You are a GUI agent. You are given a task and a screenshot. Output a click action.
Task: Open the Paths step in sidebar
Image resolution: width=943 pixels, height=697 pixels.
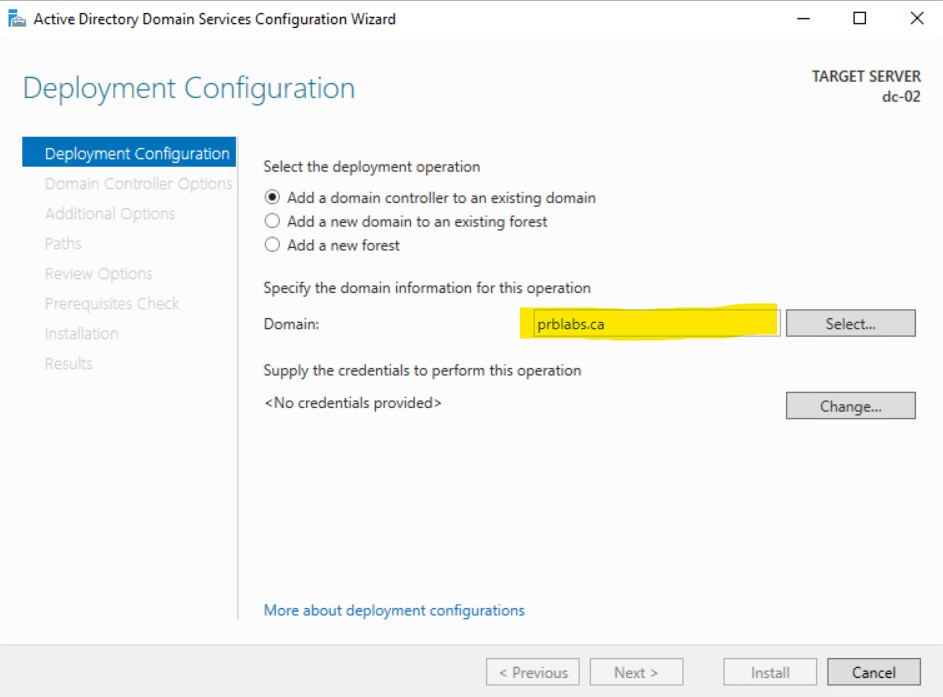tap(63, 244)
